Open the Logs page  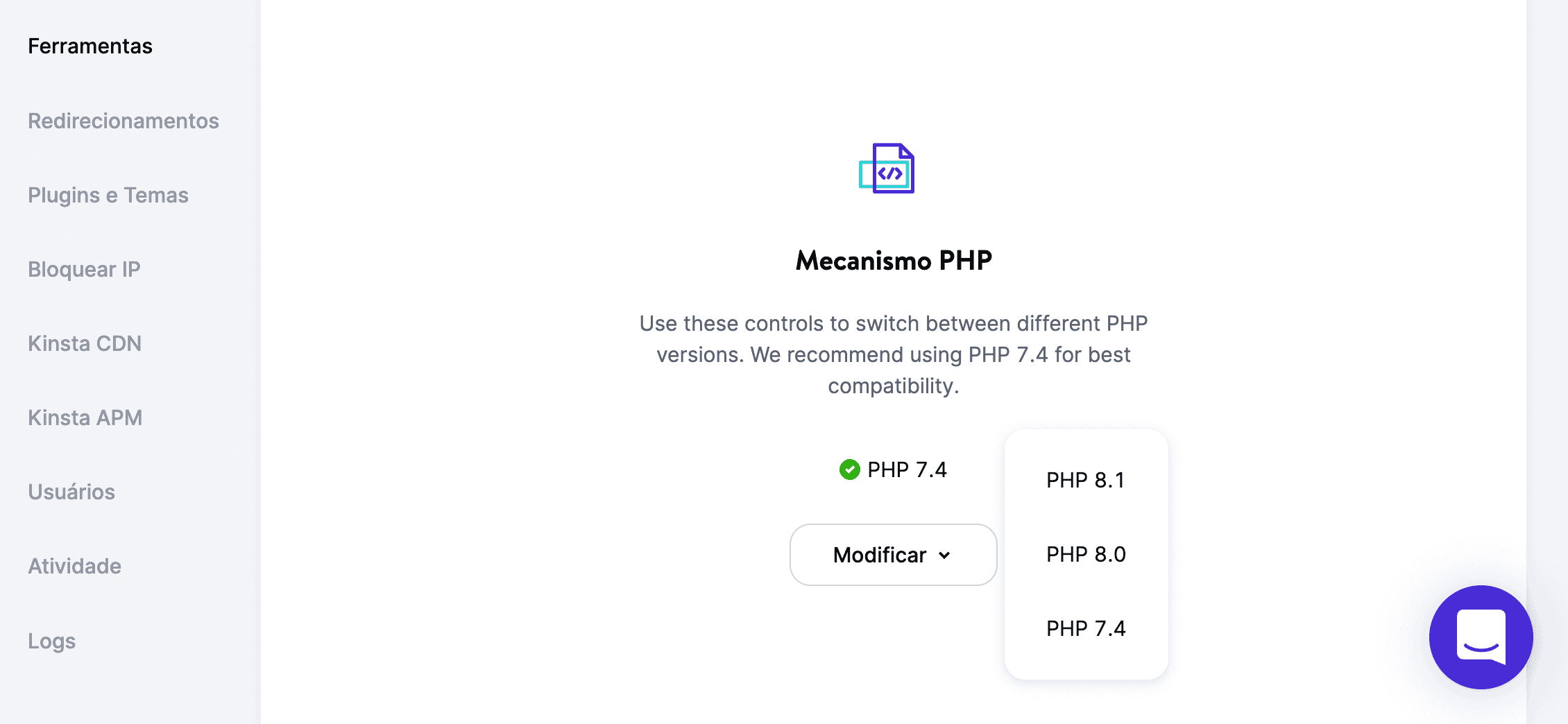click(51, 641)
